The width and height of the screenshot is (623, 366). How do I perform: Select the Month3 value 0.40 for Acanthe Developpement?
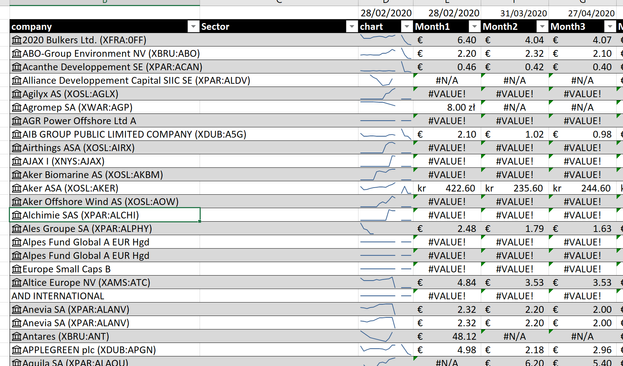point(582,67)
